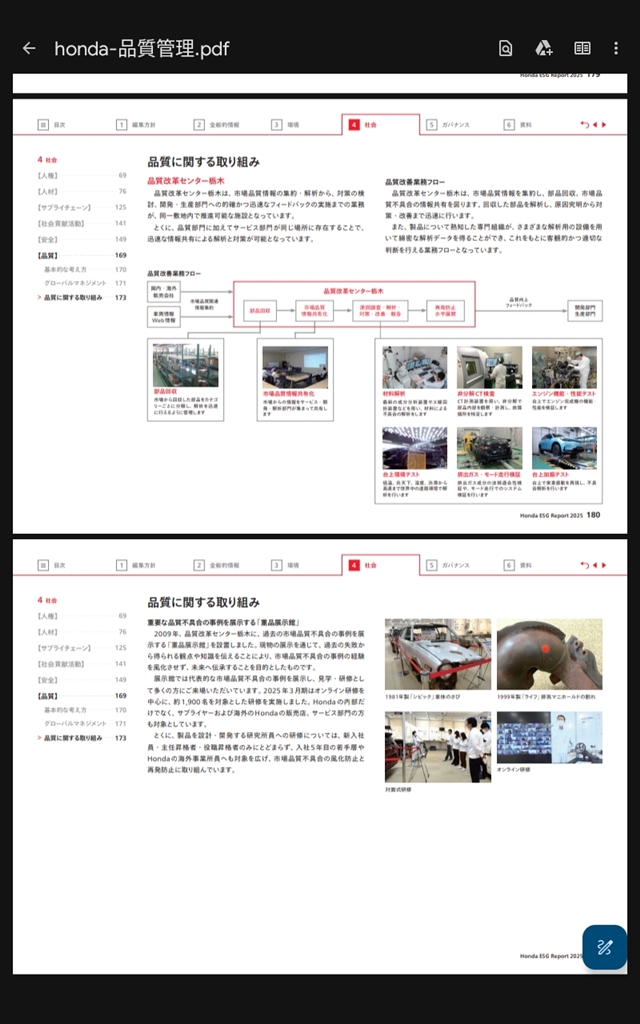Screen dimensions: 640x1024
Task: Select tab 1 編集方針 on the 展示館 page
Action: click(136, 565)
